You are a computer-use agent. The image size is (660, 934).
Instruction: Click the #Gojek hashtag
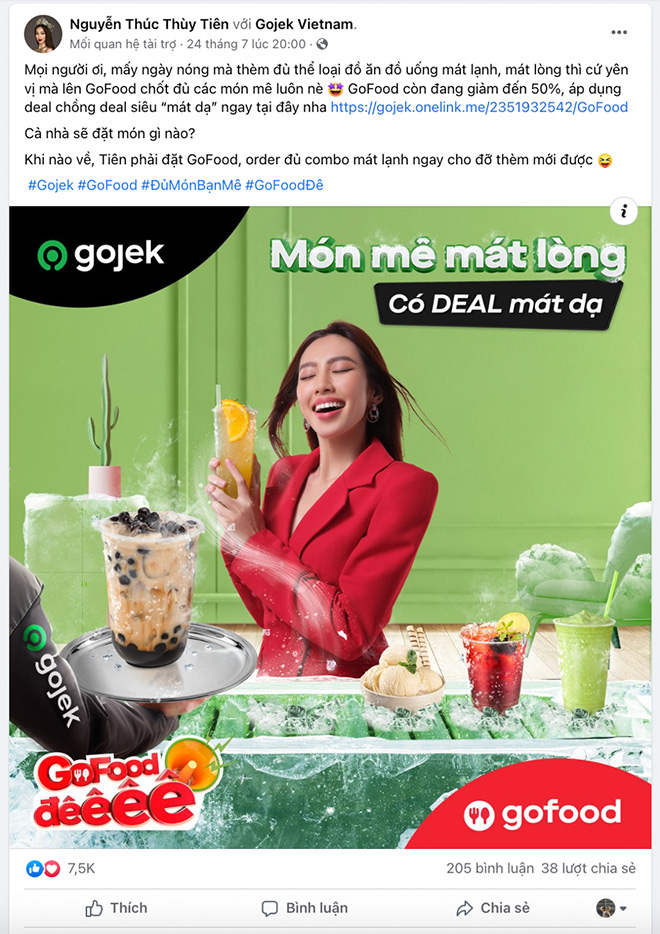tap(51, 185)
